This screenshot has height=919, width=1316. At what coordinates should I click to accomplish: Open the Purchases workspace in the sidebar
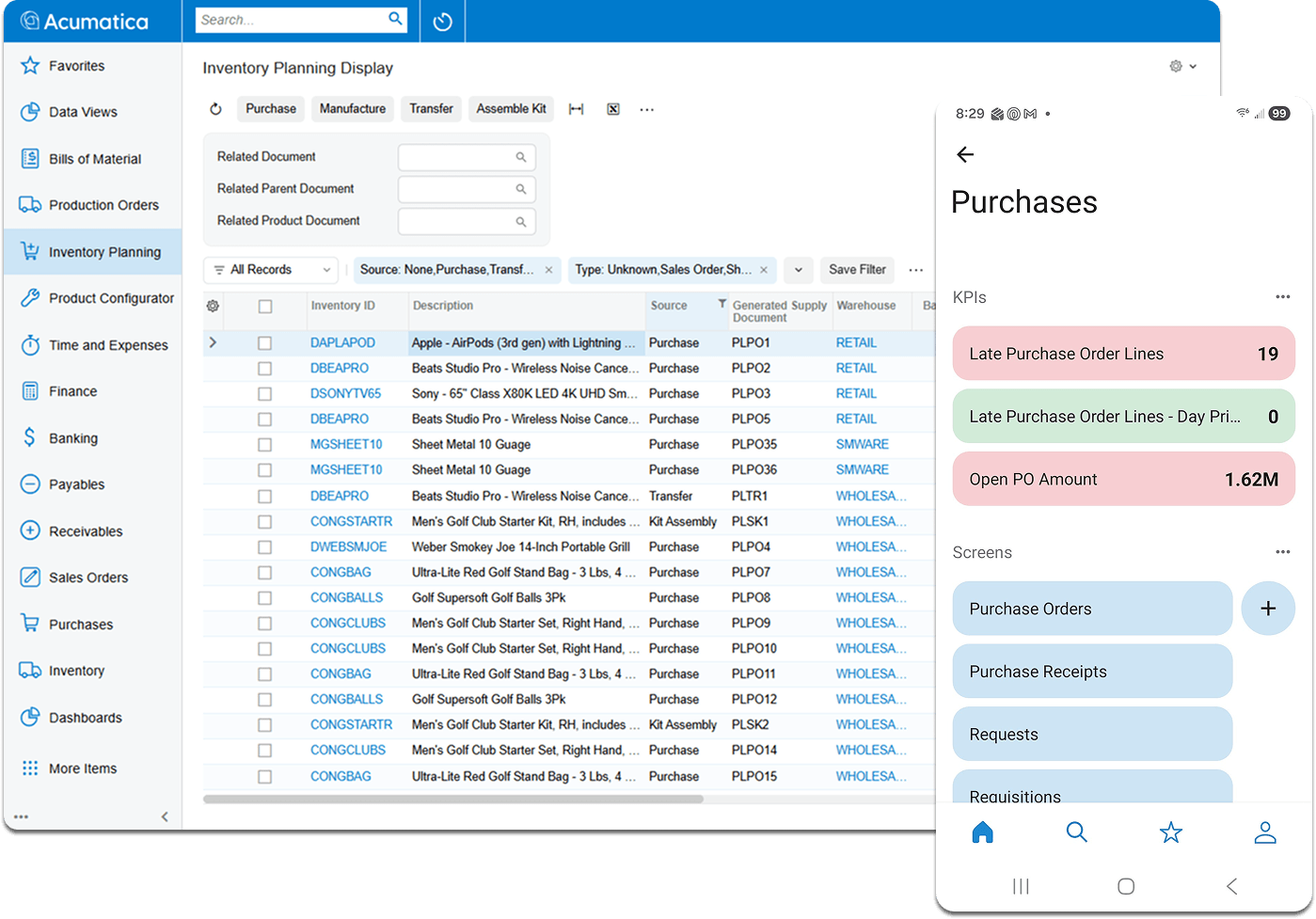pos(28,624)
